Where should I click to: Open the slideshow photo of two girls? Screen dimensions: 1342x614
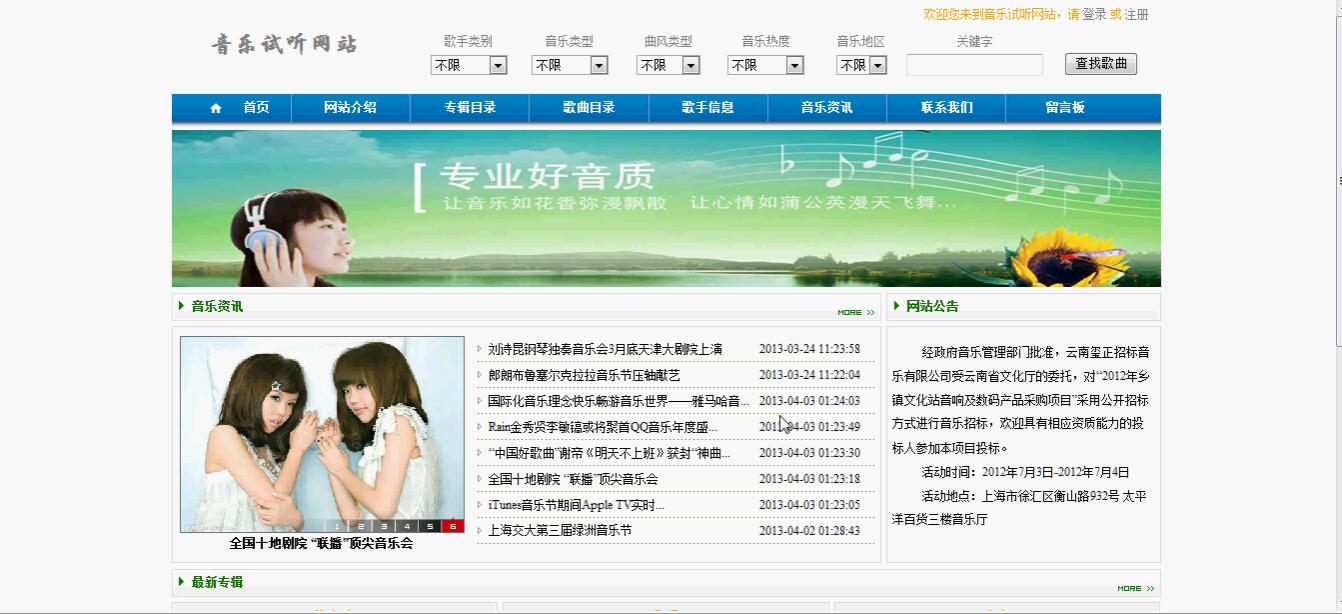coord(322,434)
